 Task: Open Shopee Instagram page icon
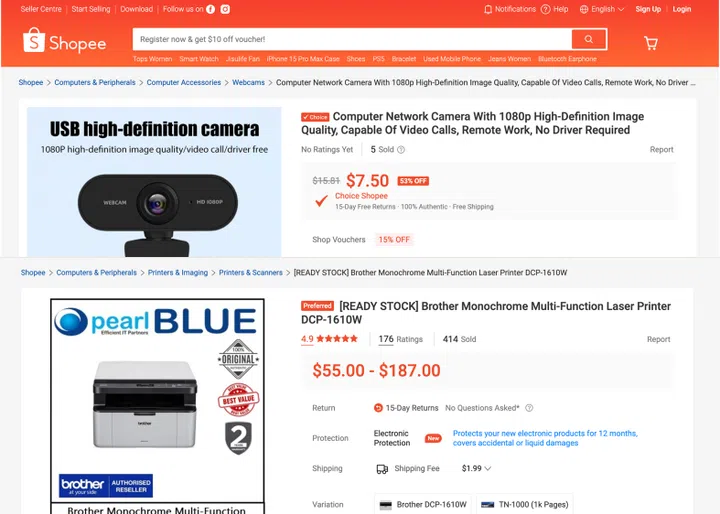point(225,9)
